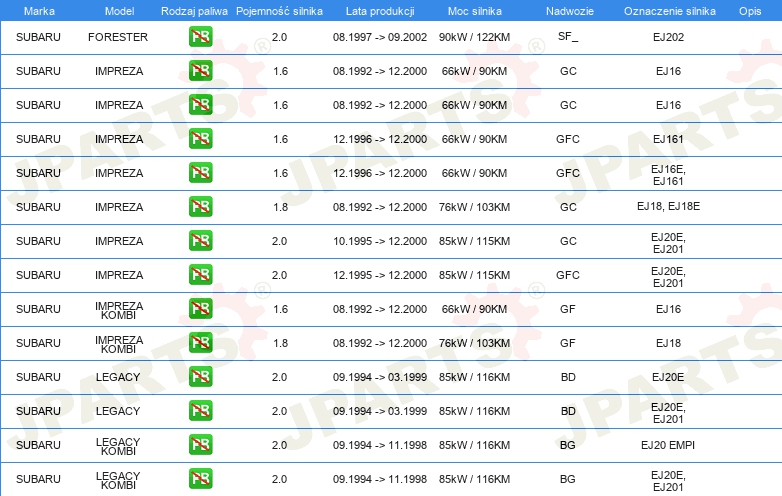Image resolution: width=782 pixels, height=496 pixels.
Task: Click the petrol fuel icon in the Forester row
Action: [x=200, y=37]
